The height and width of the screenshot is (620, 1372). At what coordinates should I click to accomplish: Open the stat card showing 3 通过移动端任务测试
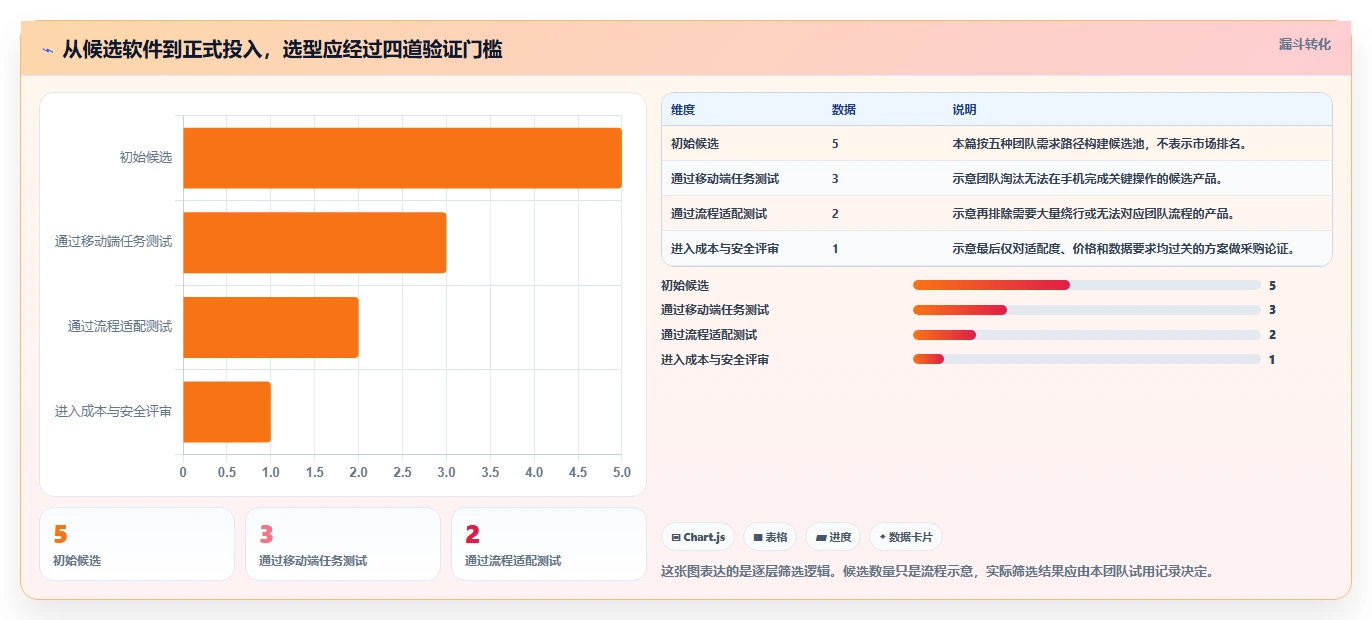343,544
